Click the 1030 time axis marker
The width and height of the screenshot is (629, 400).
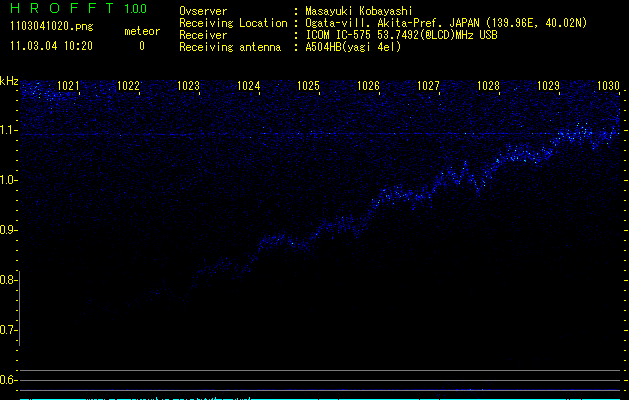tap(608, 85)
